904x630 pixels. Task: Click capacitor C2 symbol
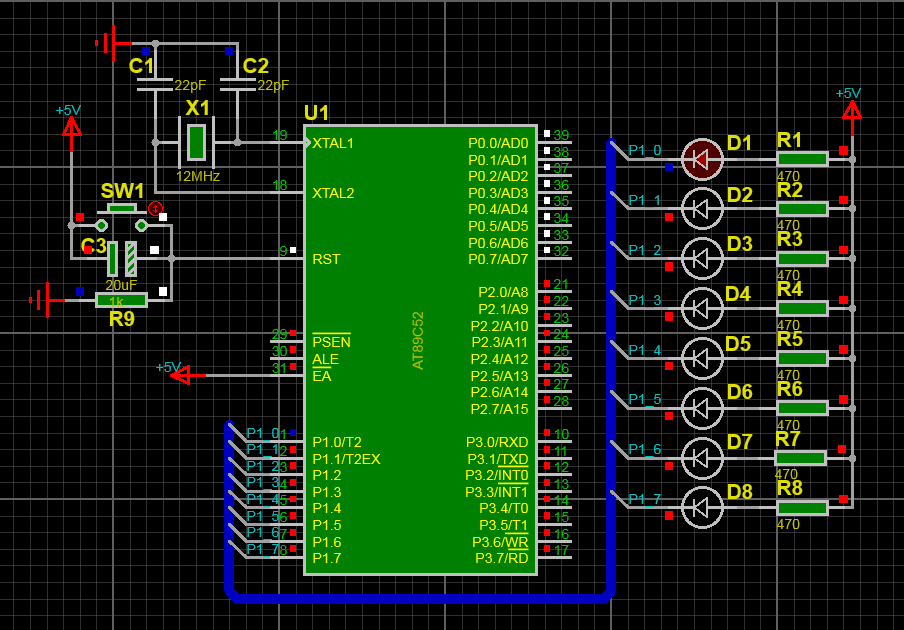pyautogui.click(x=238, y=85)
